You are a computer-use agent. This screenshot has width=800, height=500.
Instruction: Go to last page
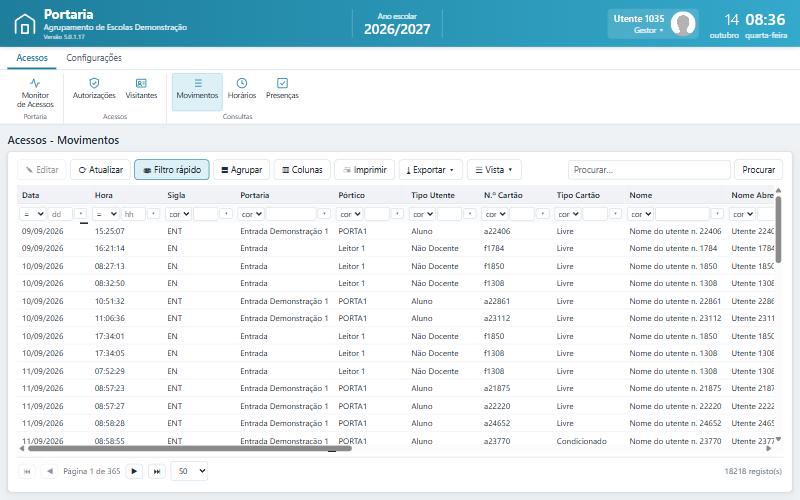(157, 471)
